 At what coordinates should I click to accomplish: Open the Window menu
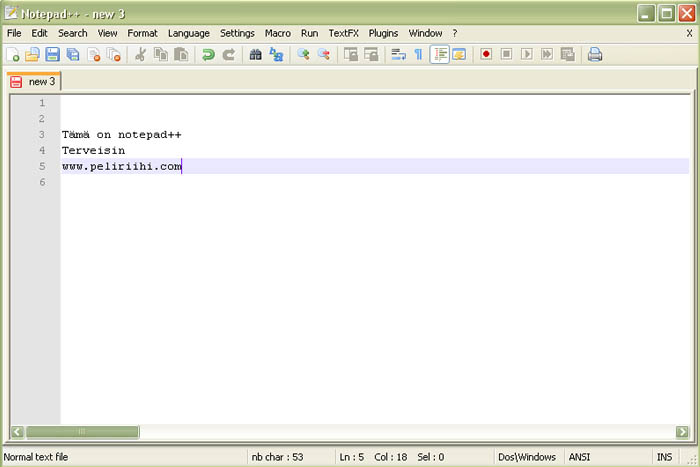425,33
